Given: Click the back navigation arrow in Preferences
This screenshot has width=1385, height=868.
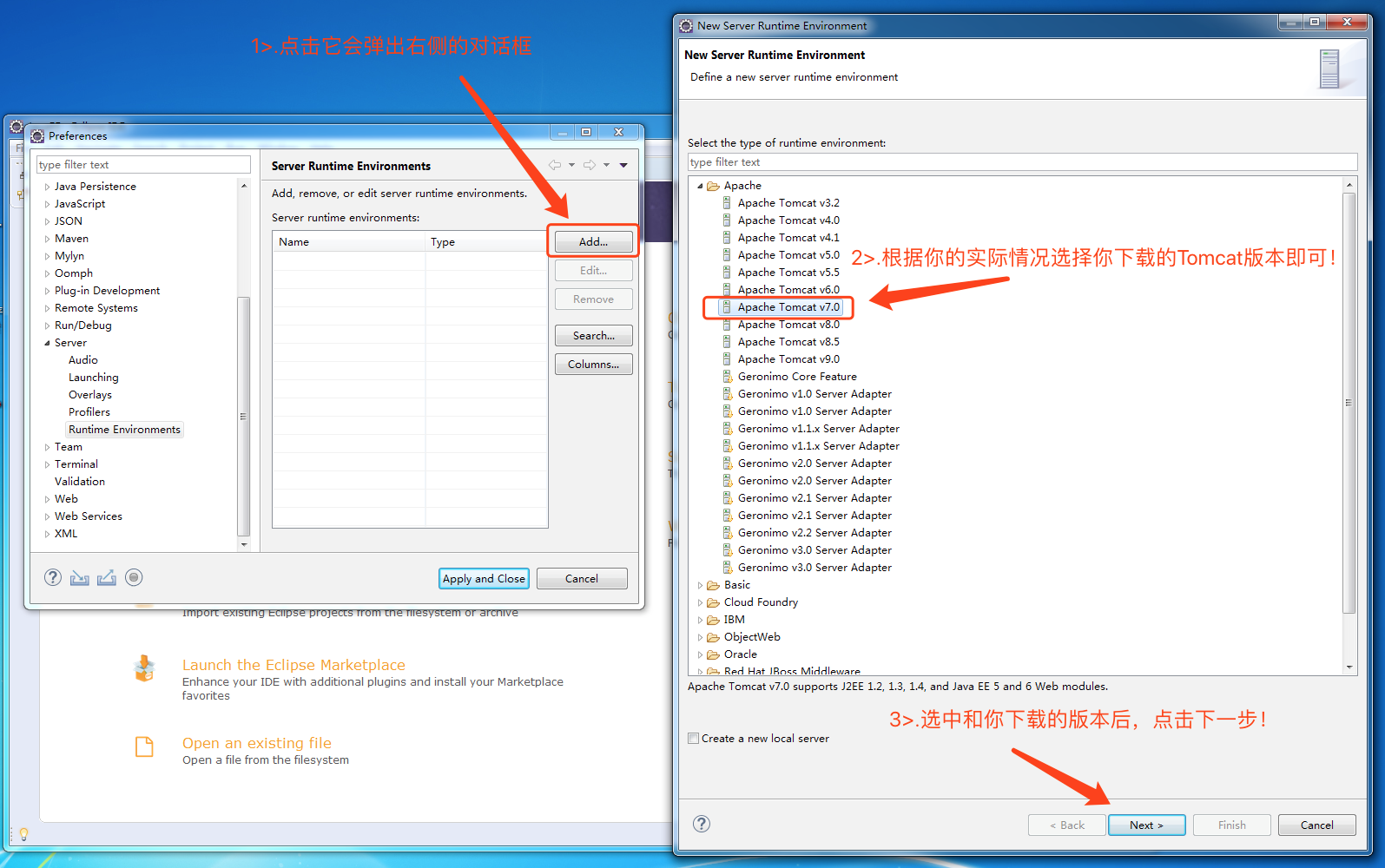Looking at the screenshot, I should [x=555, y=165].
